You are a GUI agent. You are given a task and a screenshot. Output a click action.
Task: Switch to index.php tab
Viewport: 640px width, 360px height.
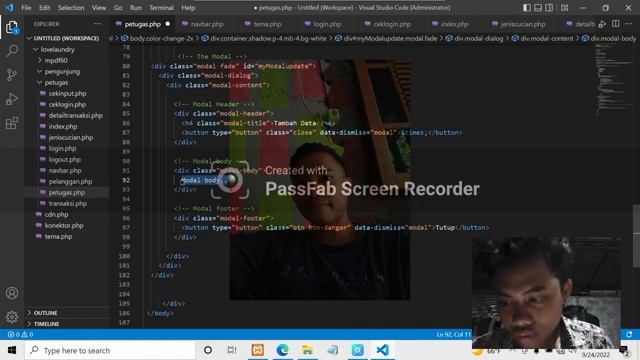click(x=454, y=24)
